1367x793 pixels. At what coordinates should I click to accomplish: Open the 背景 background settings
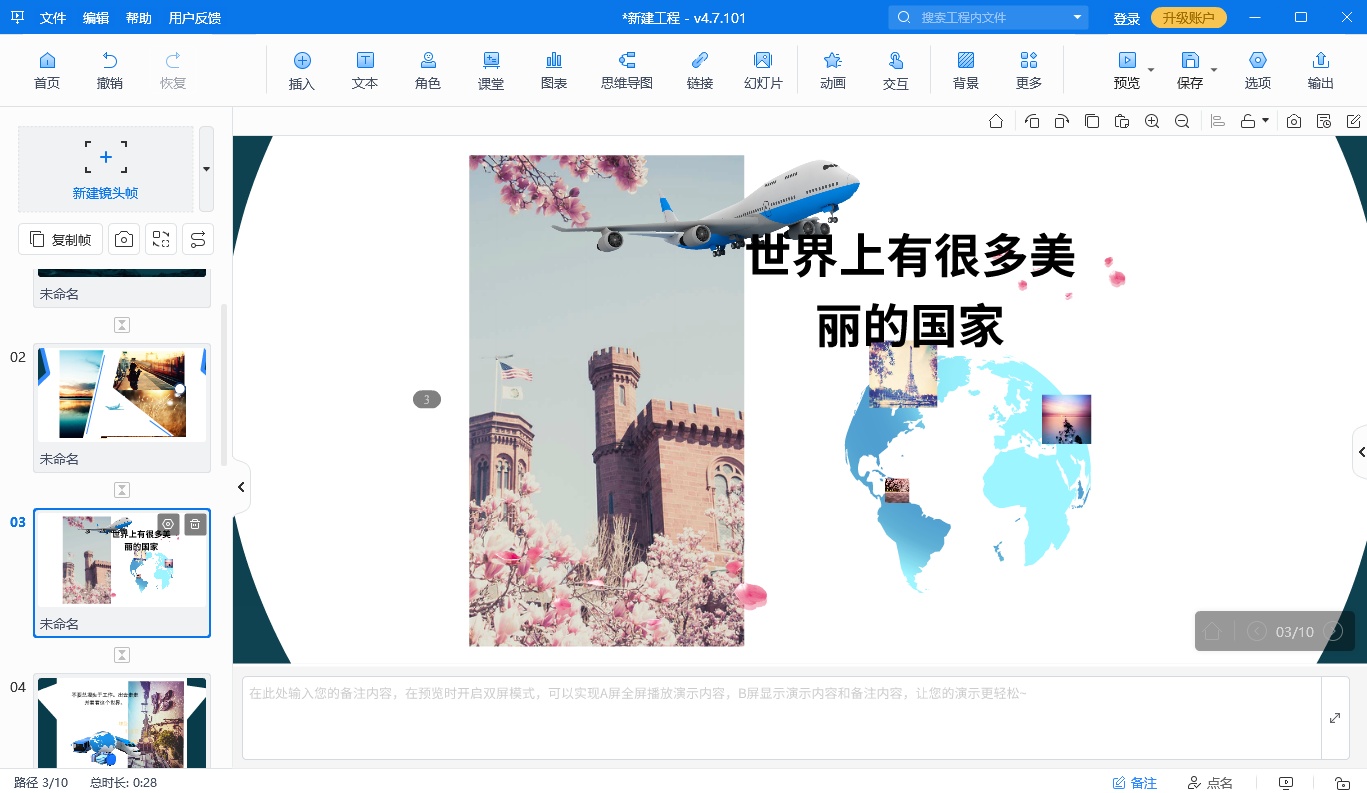pos(966,71)
